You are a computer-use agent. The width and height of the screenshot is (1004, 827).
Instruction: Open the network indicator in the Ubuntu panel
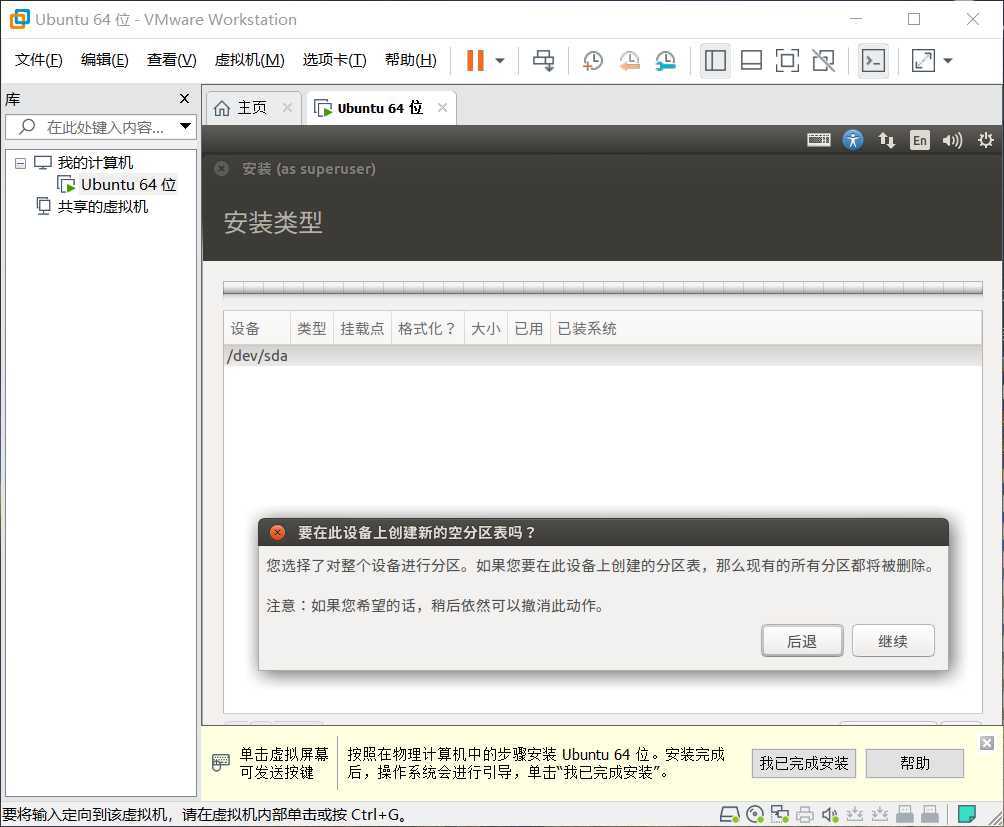coord(887,140)
